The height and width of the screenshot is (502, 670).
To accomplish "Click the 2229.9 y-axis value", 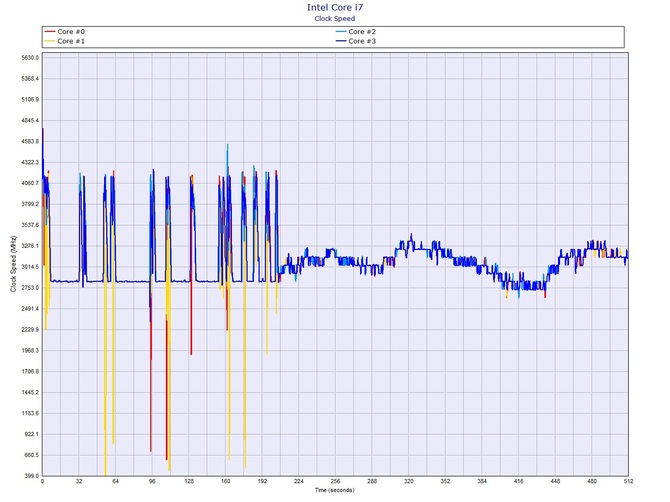I will tap(30, 330).
